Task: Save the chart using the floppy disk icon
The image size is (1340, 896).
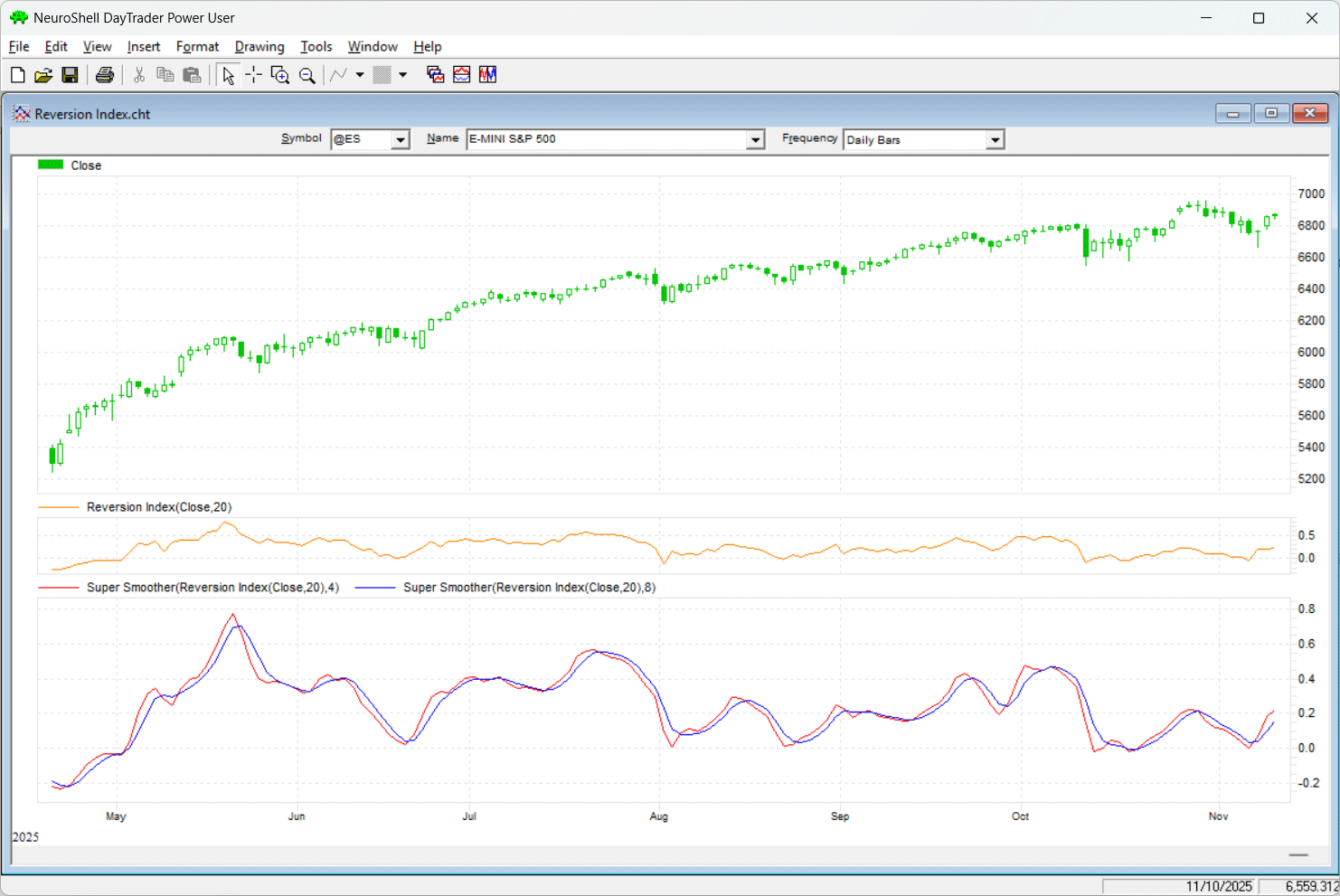Action: 70,75
